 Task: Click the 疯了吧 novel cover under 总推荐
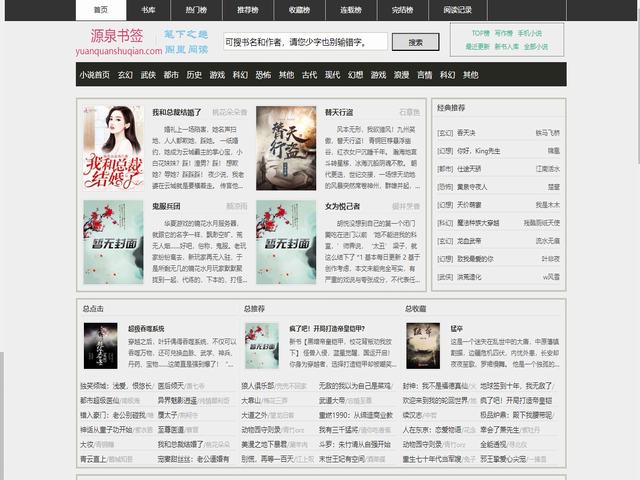coord(261,347)
